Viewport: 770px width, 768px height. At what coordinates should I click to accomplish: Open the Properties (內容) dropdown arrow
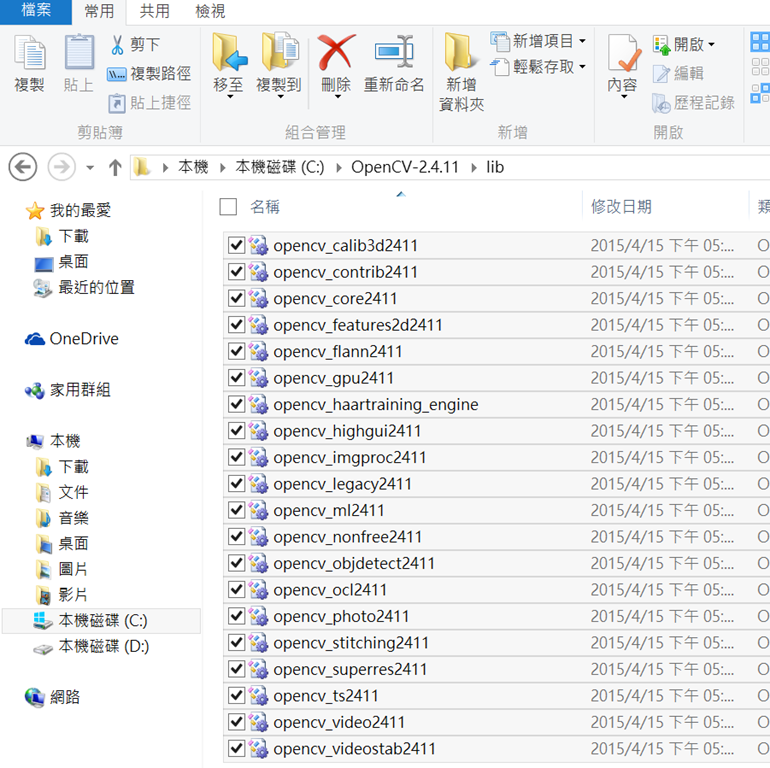click(x=624, y=97)
